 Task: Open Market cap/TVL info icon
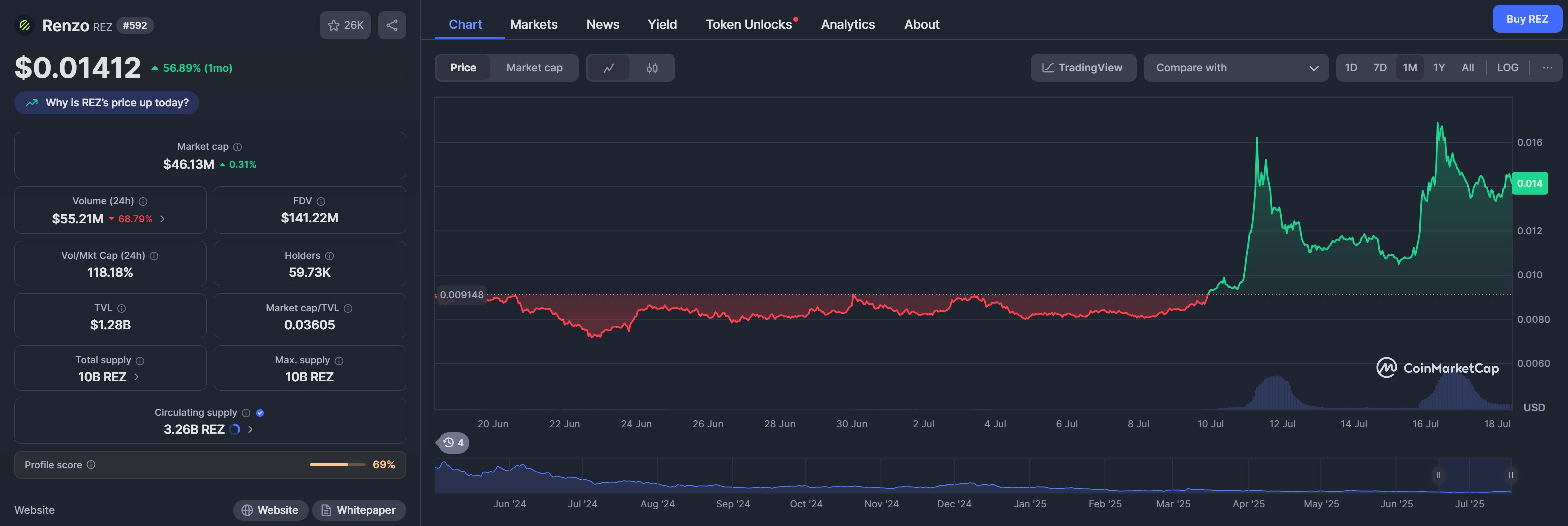[348, 308]
